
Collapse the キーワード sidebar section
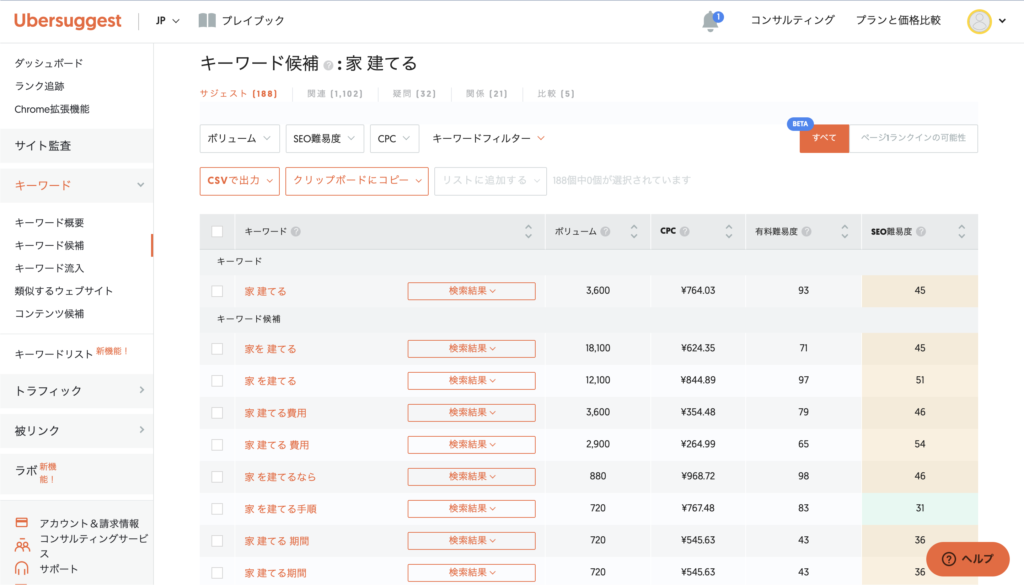[77, 185]
